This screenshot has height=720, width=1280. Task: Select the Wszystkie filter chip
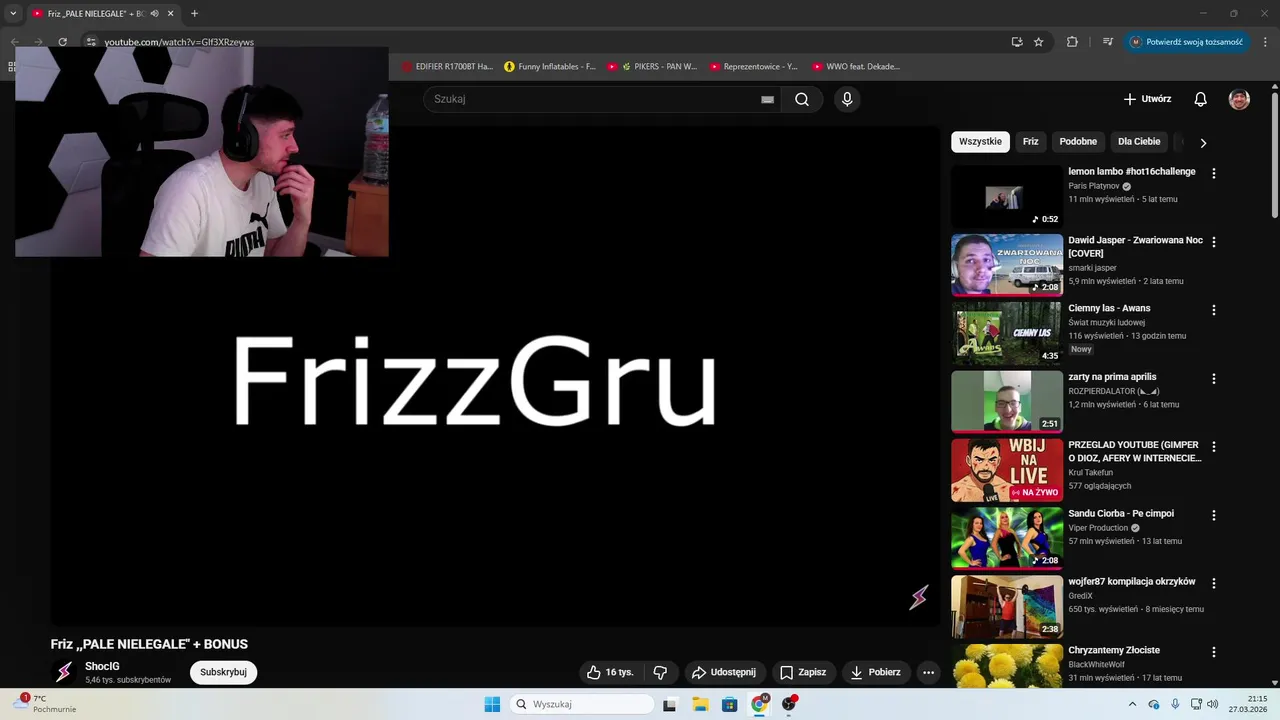pos(980,142)
